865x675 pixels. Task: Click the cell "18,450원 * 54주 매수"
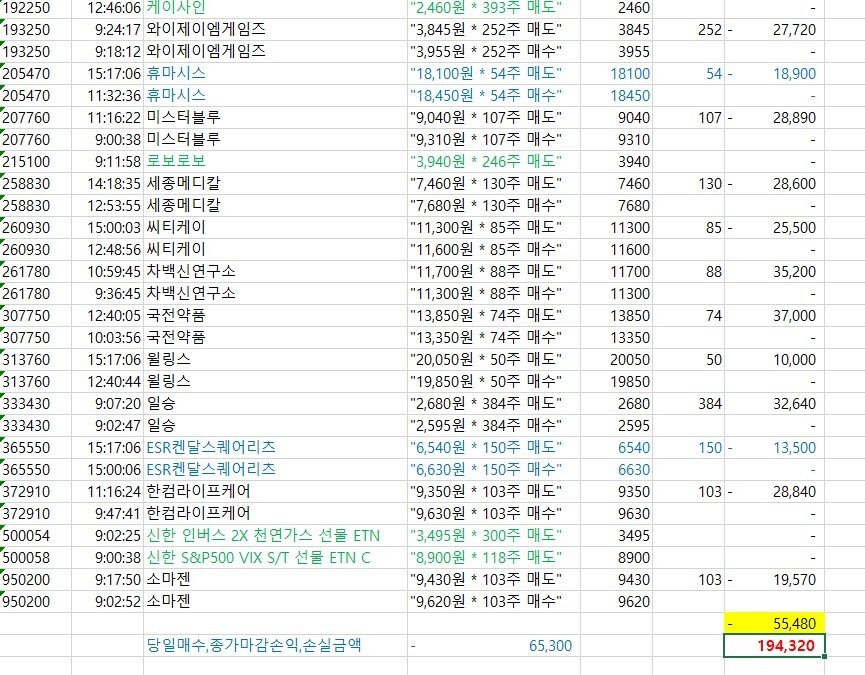point(494,95)
